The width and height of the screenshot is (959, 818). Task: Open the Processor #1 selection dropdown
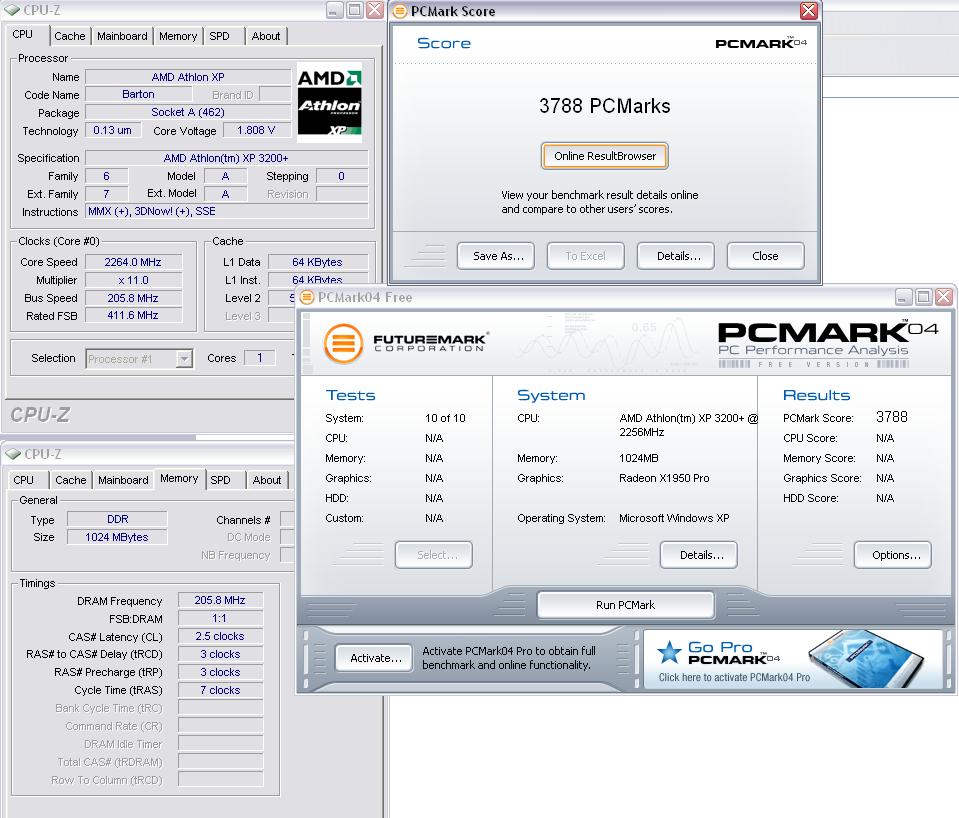(184, 359)
